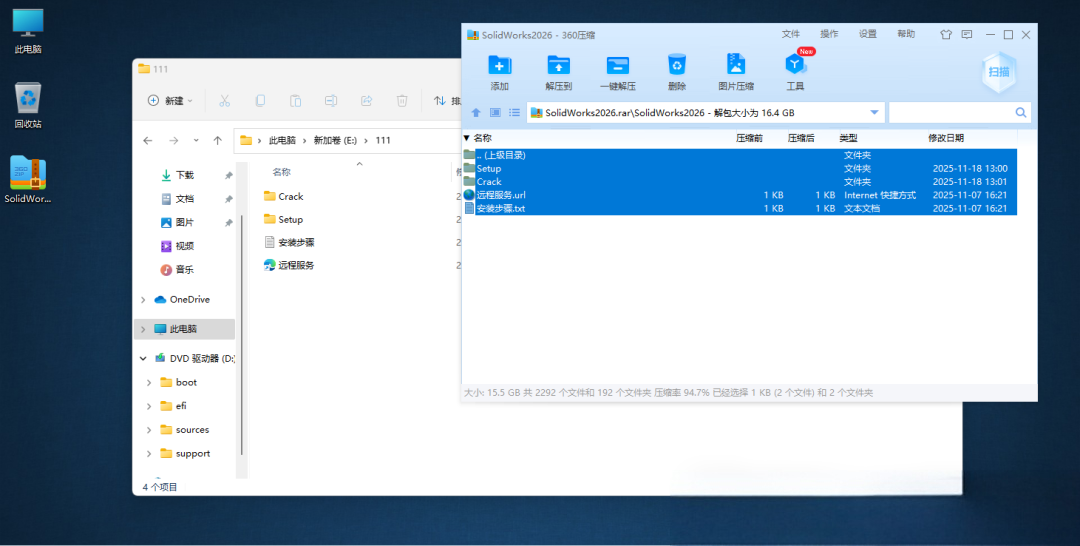Click the 扫描 (Scan) hexagon button

coord(999,72)
